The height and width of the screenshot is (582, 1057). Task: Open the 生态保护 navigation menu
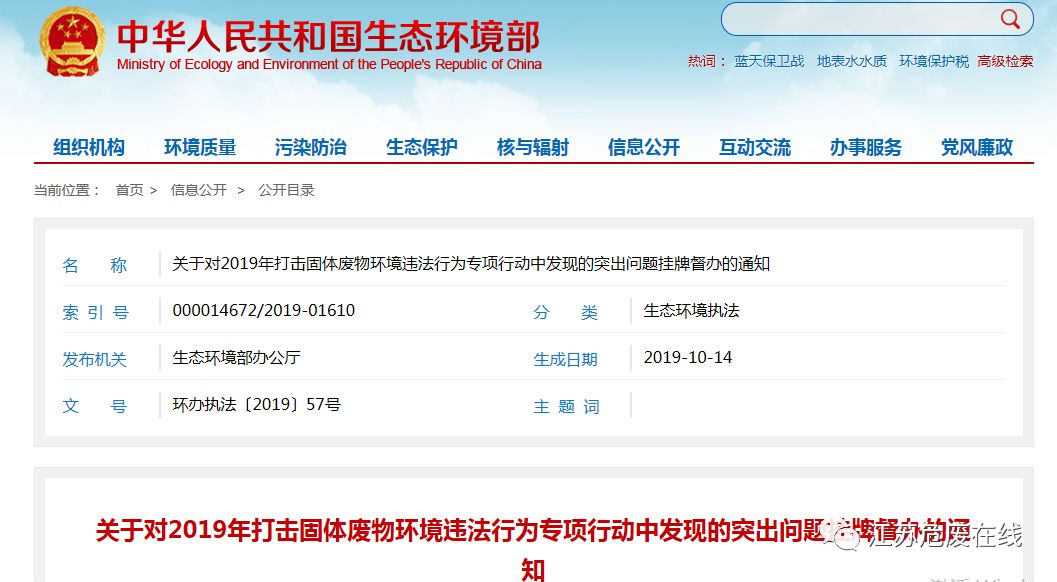click(x=422, y=147)
